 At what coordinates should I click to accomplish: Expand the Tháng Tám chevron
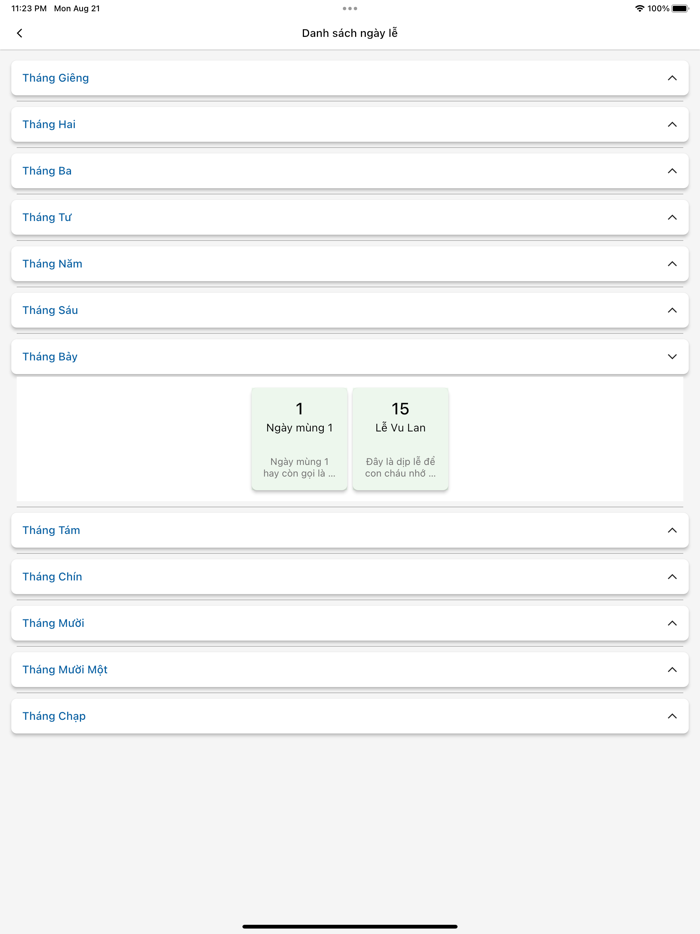coord(672,530)
